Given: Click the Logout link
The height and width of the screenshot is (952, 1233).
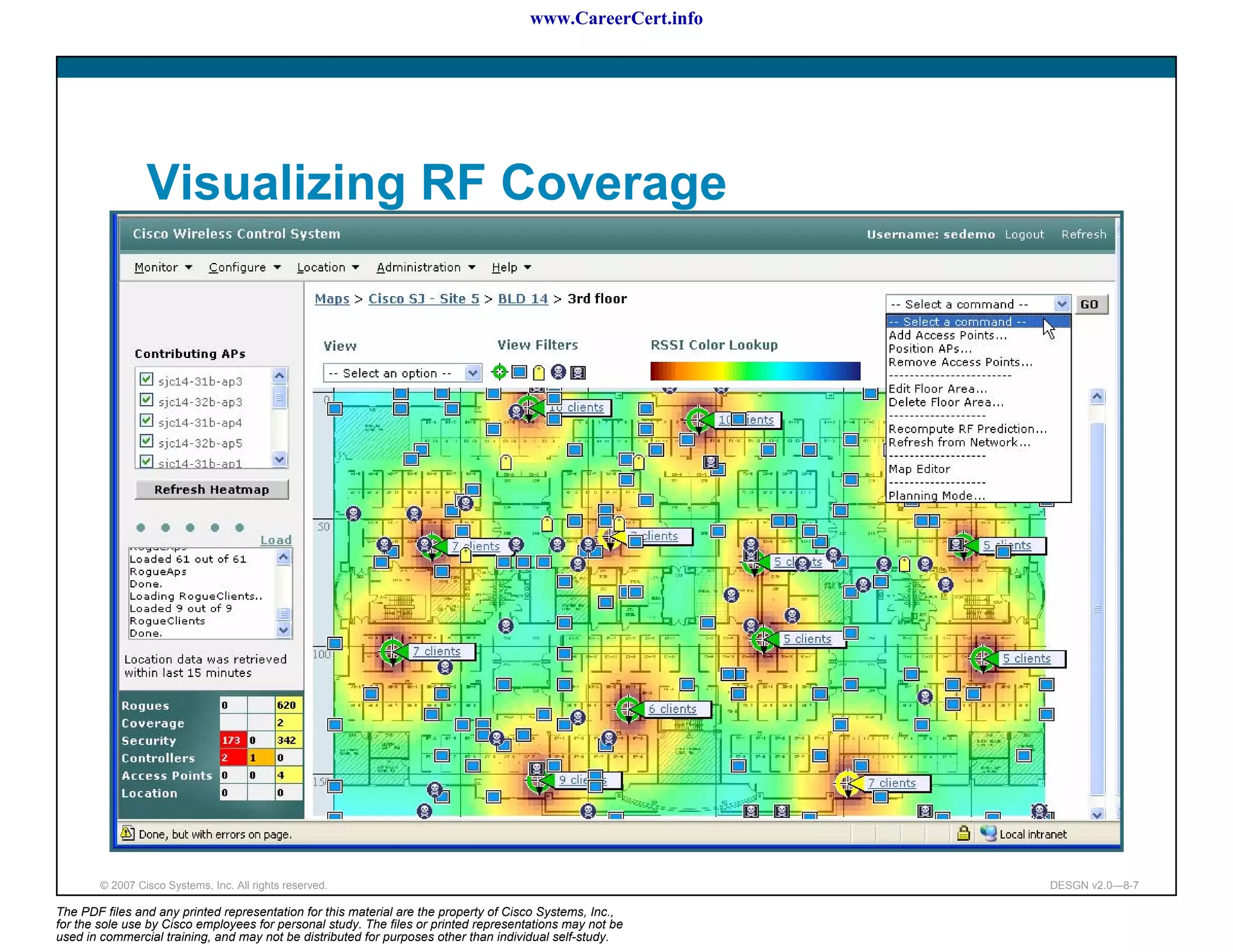Looking at the screenshot, I should pyautogui.click(x=1024, y=234).
